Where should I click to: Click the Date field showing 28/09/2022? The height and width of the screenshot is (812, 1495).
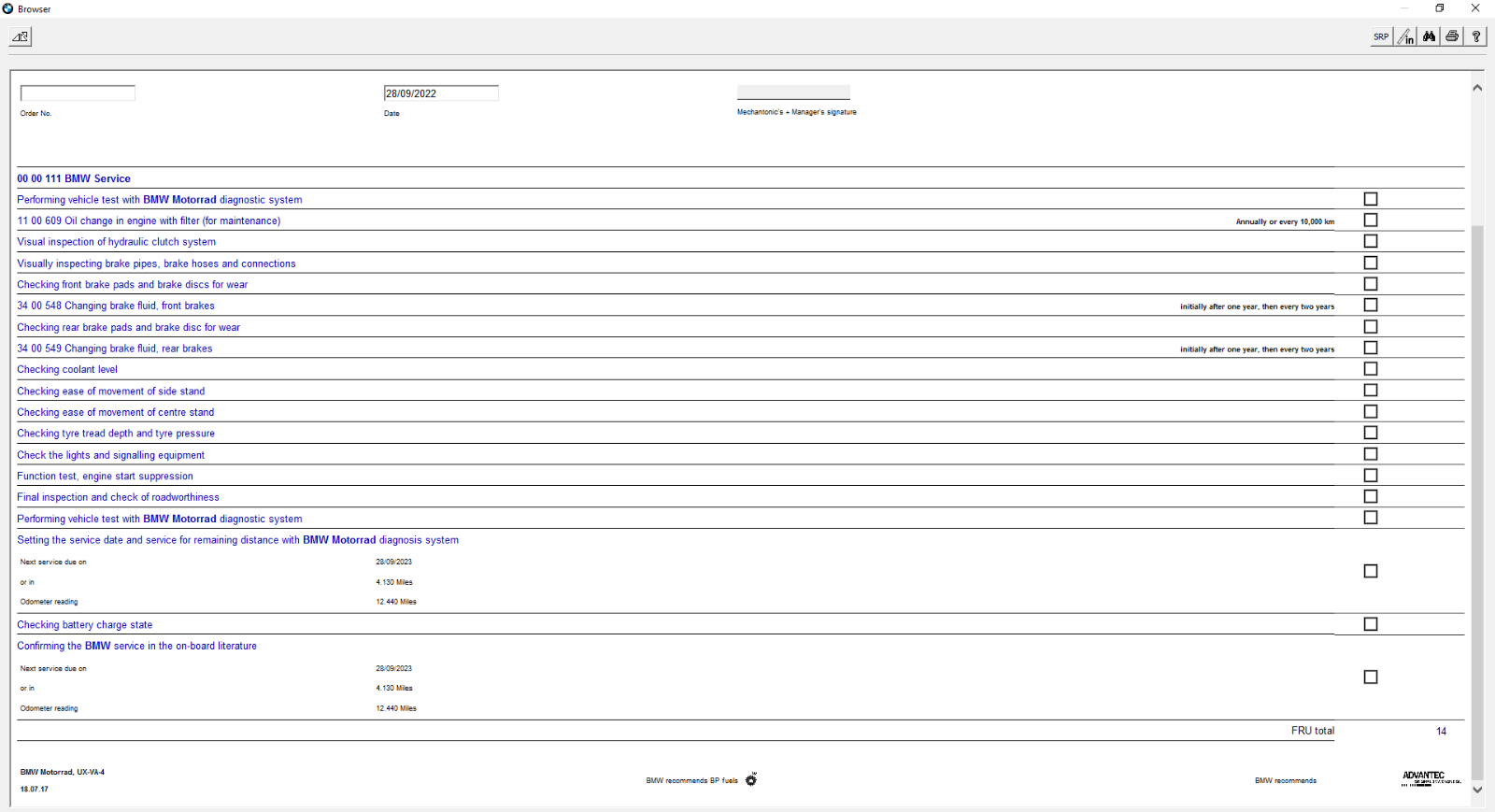pyautogui.click(x=441, y=93)
